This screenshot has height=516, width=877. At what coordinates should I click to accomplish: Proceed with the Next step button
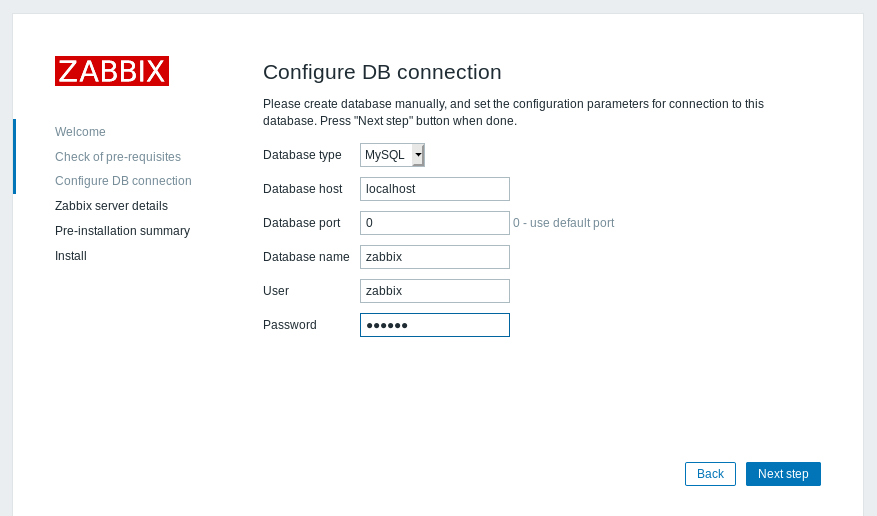click(x=783, y=474)
